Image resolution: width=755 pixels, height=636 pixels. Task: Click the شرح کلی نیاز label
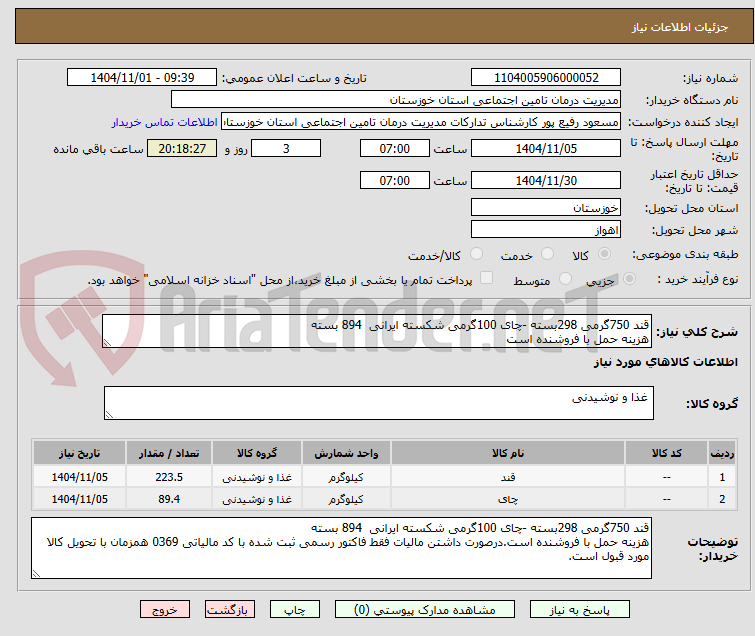697,331
